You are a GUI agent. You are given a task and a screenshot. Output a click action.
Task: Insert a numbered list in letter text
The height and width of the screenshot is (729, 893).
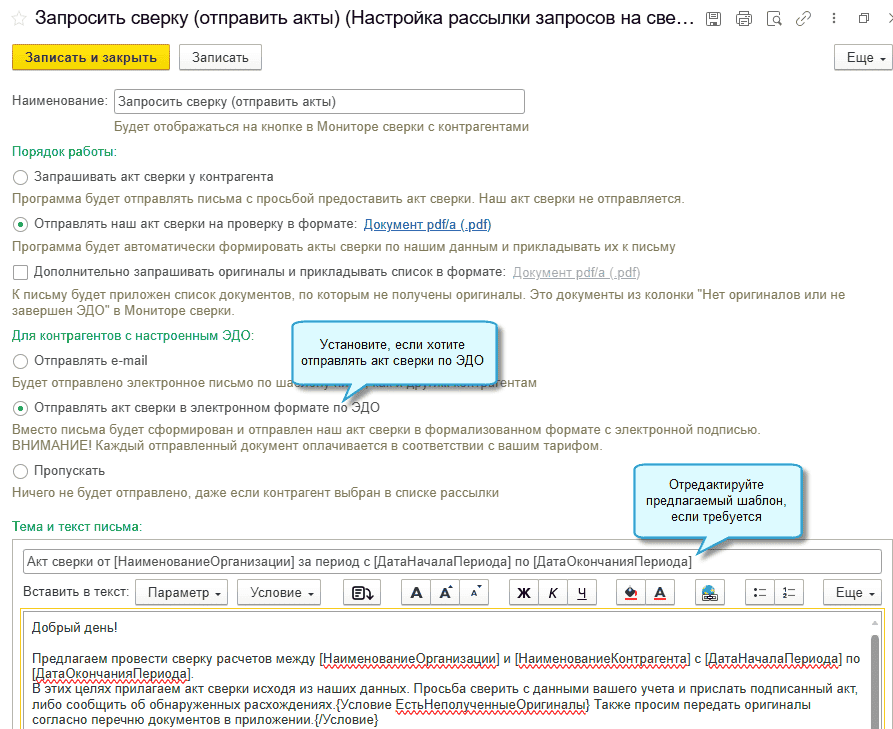click(x=790, y=593)
